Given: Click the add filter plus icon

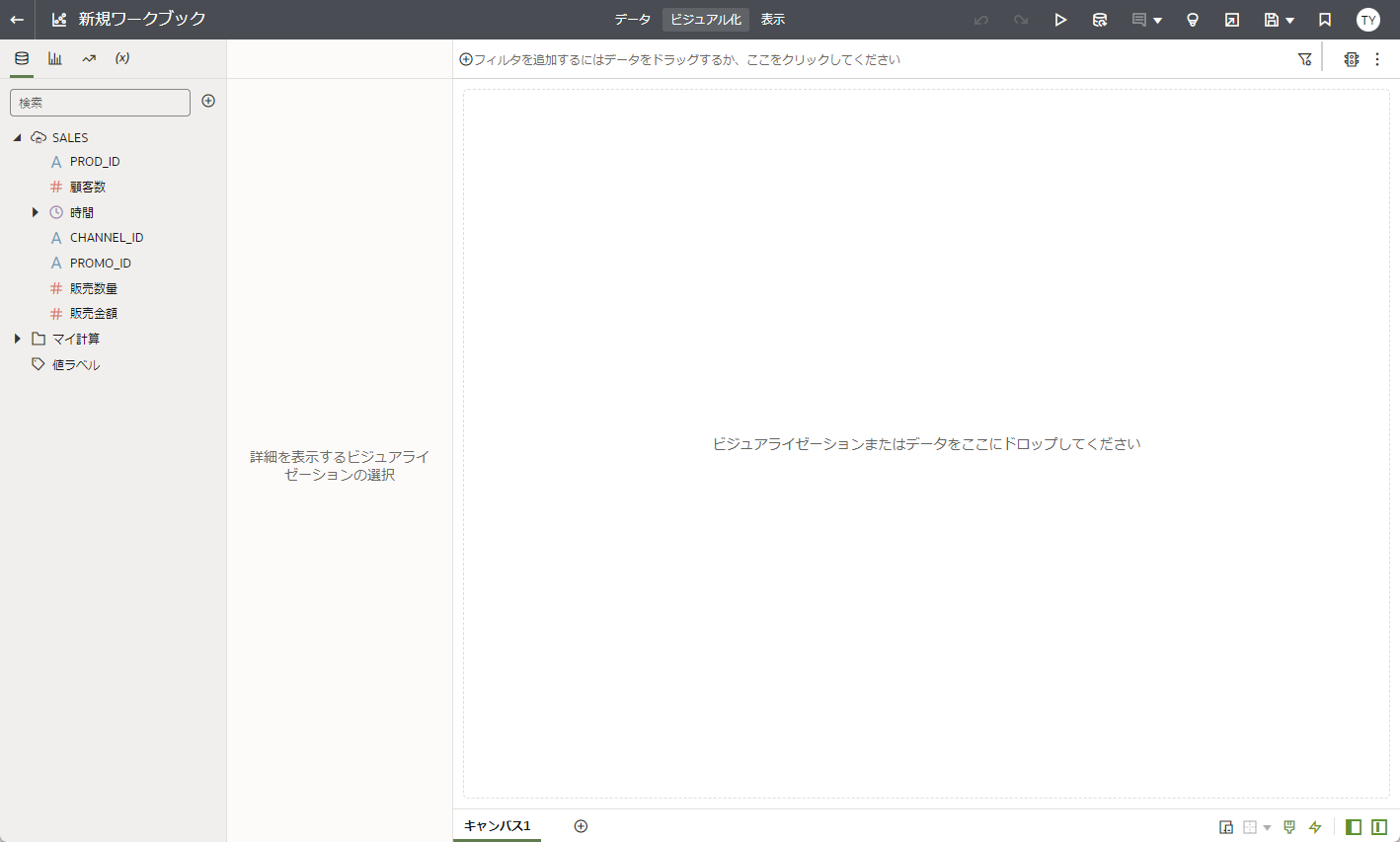Looking at the screenshot, I should pyautogui.click(x=466, y=59).
